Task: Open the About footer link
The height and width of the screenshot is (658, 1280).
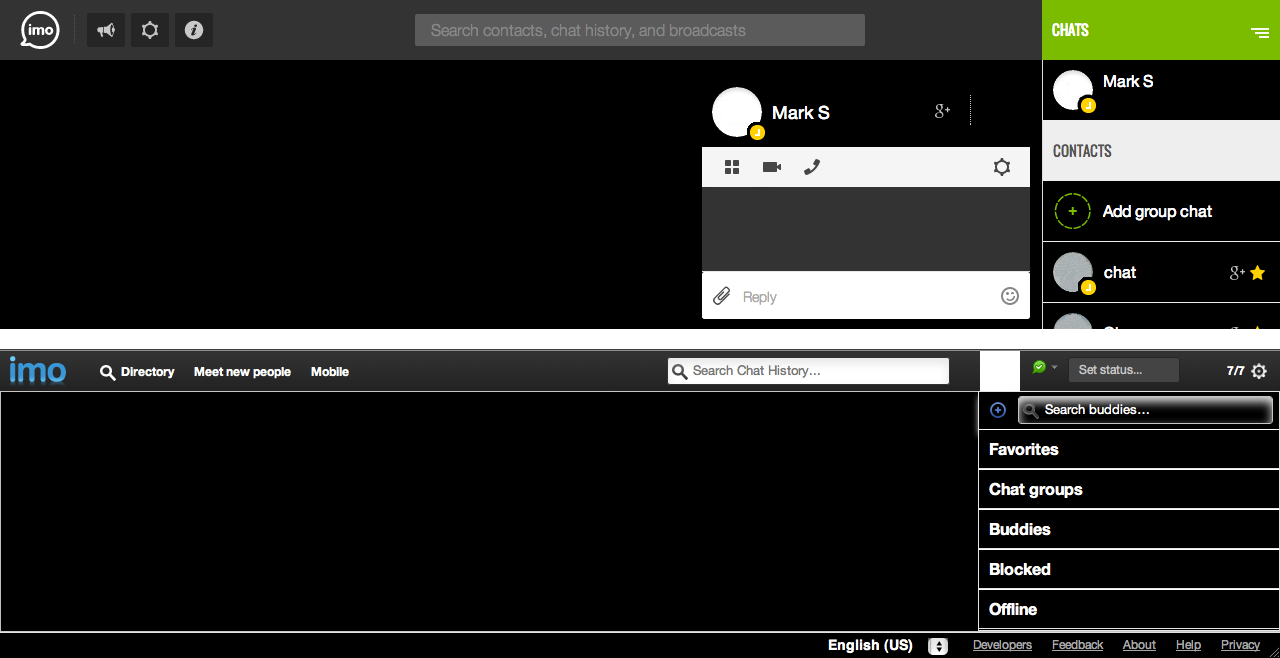Action: (1139, 645)
